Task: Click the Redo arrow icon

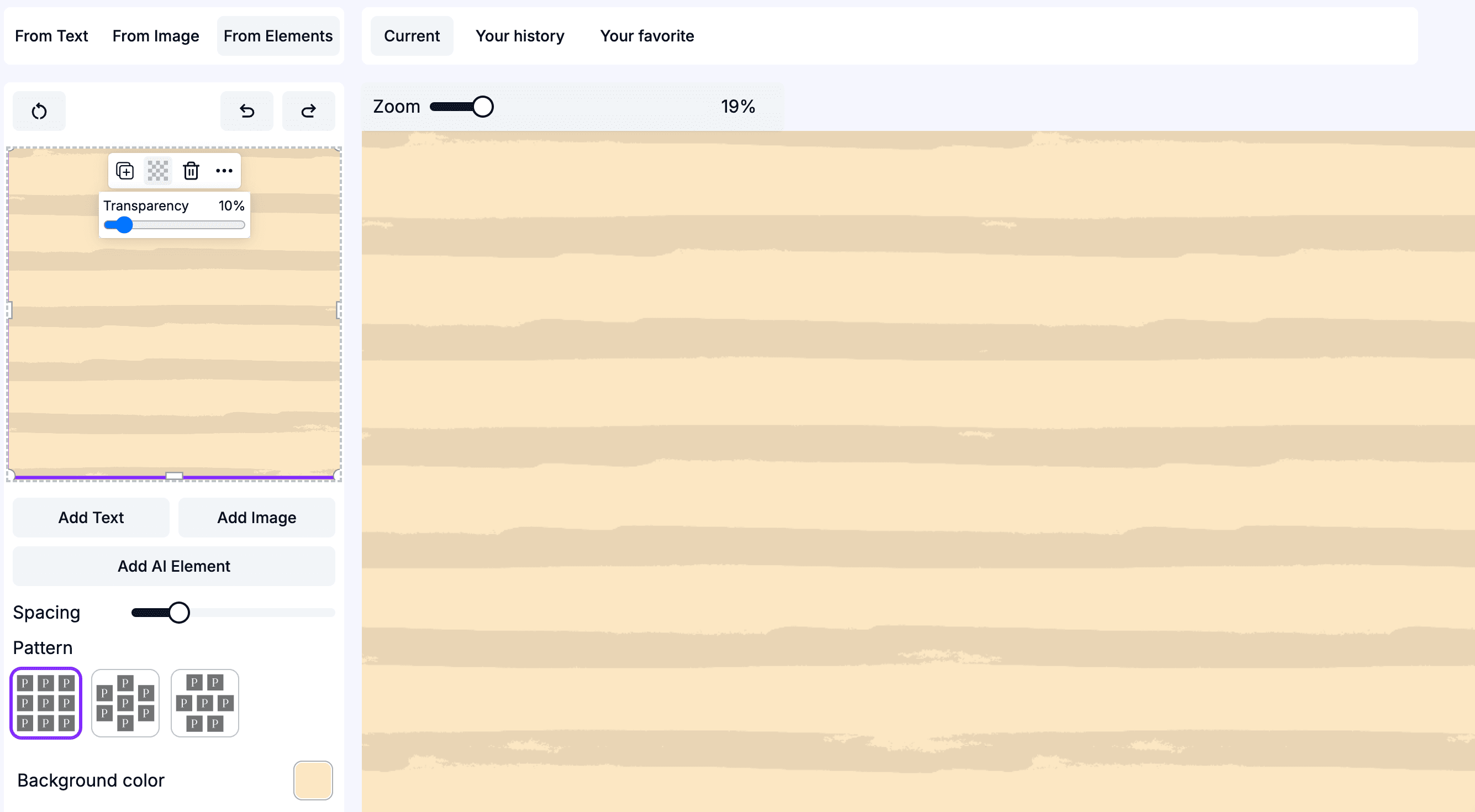Action: [x=308, y=110]
